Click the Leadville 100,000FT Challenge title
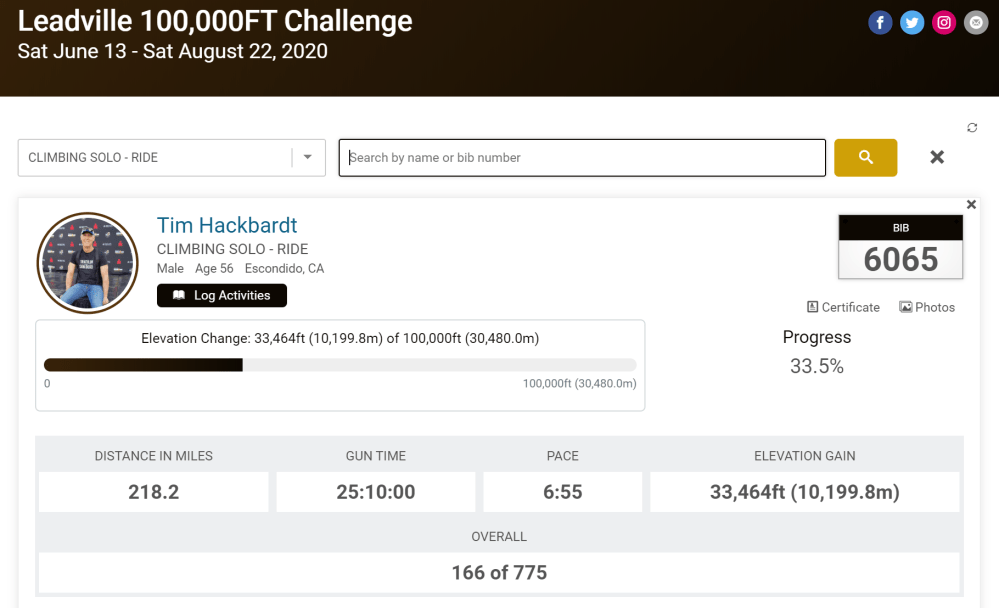999x608 pixels. click(215, 21)
